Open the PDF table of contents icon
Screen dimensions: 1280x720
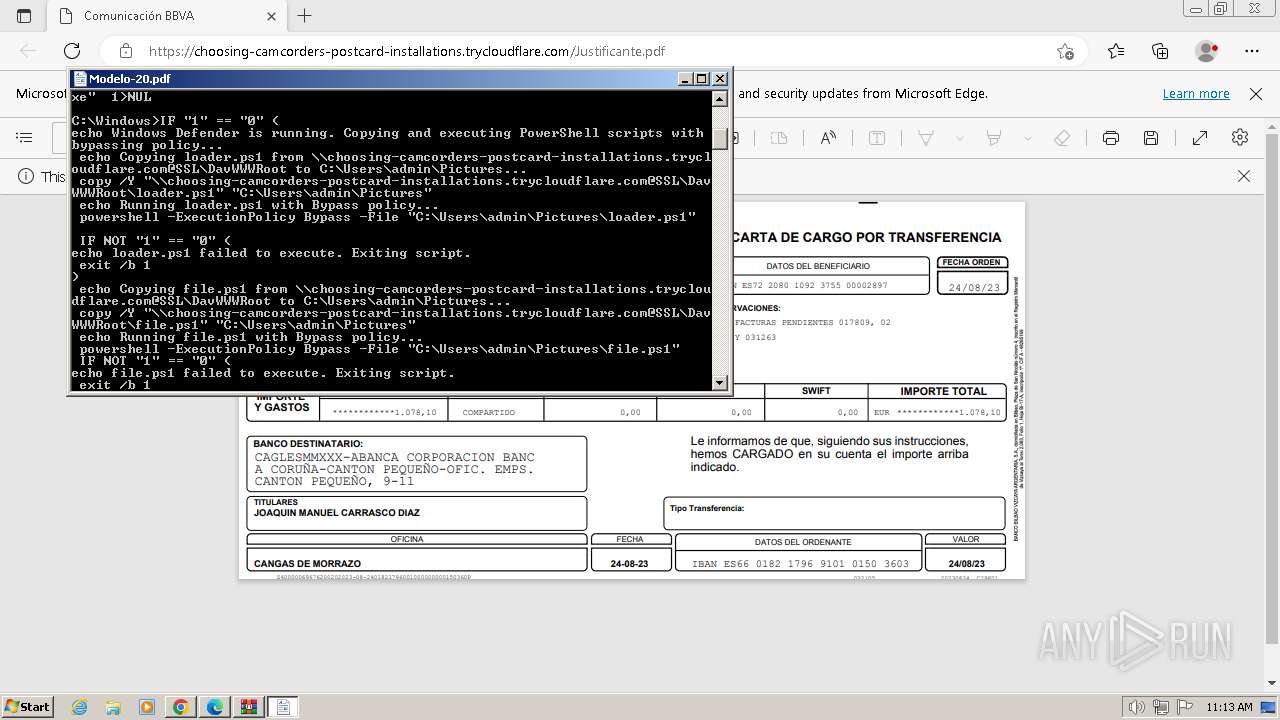(25, 138)
